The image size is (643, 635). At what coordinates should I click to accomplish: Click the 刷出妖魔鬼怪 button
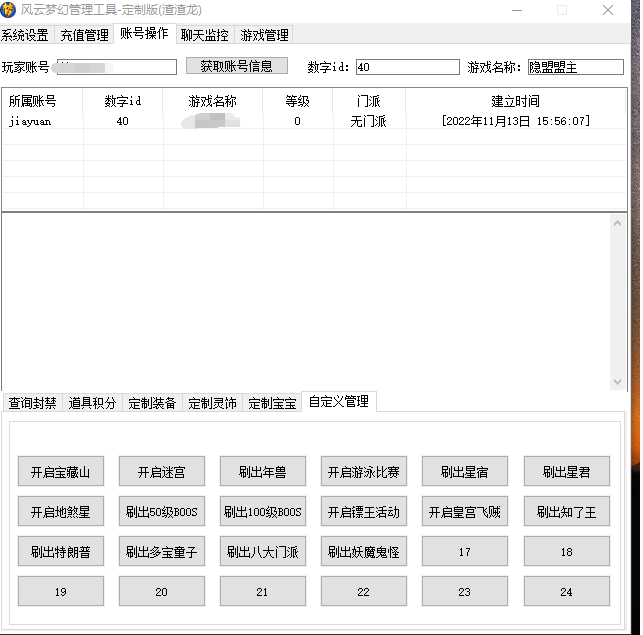(x=363, y=551)
